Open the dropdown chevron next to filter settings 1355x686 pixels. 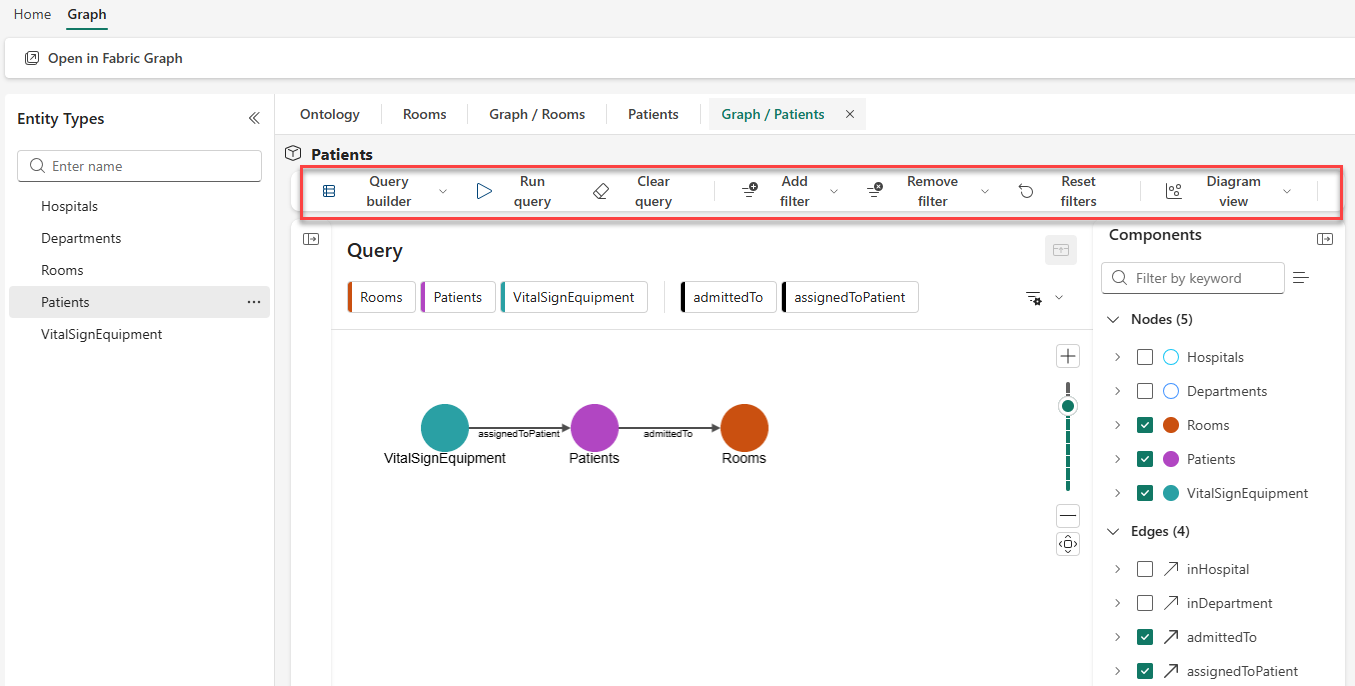pos(1059,297)
